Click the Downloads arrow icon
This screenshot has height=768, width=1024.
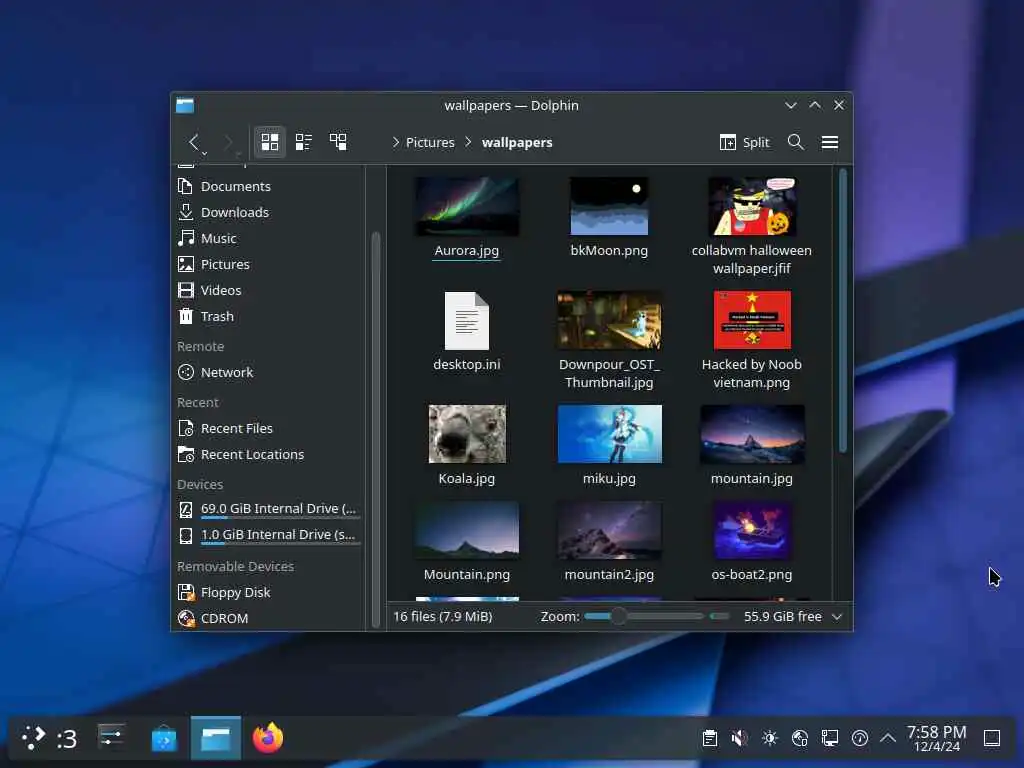tap(186, 212)
